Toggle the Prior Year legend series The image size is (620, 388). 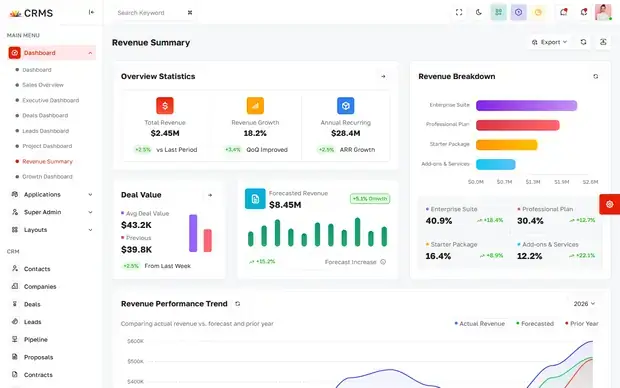point(582,324)
